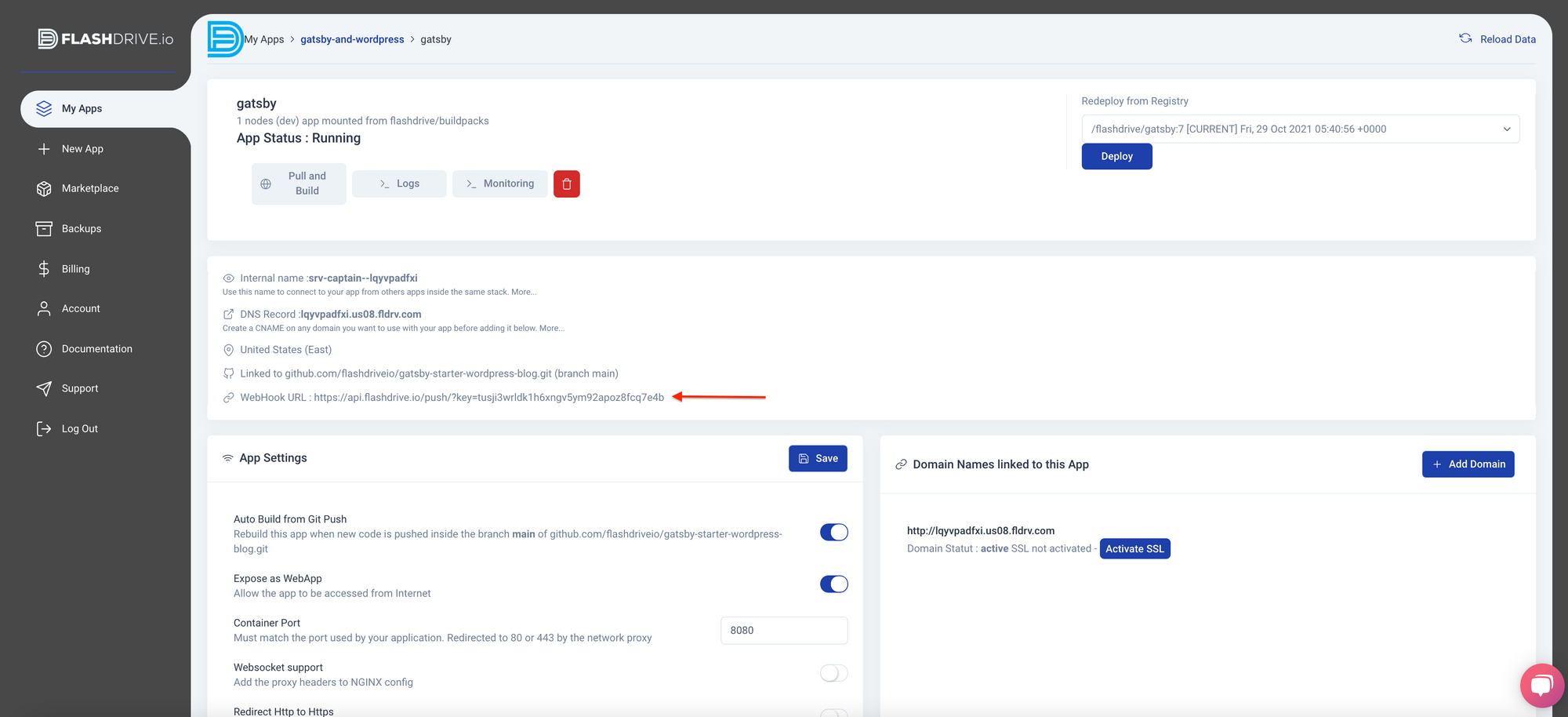Viewport: 1568px width, 717px height.
Task: Click the wifi icon beside App Settings
Action: tap(228, 458)
